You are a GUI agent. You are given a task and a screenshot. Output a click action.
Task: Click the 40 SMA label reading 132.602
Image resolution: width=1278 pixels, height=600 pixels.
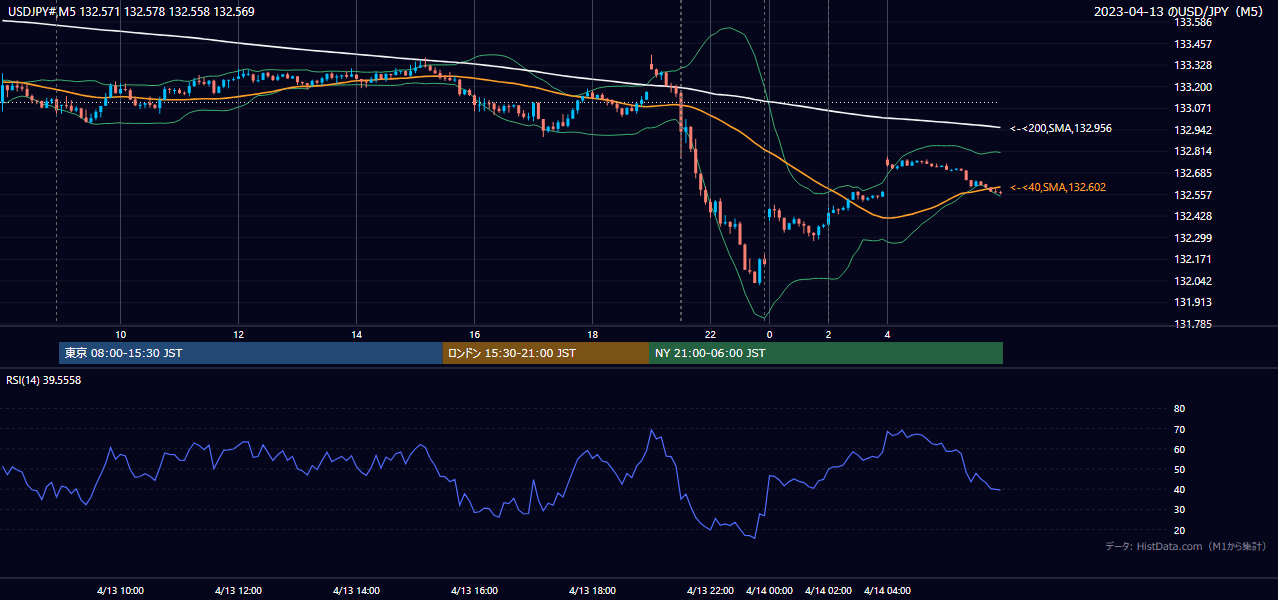1057,187
